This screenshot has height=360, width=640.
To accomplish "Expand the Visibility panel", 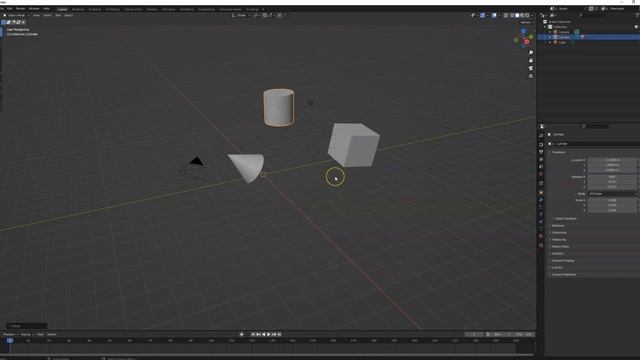I will [x=557, y=253].
